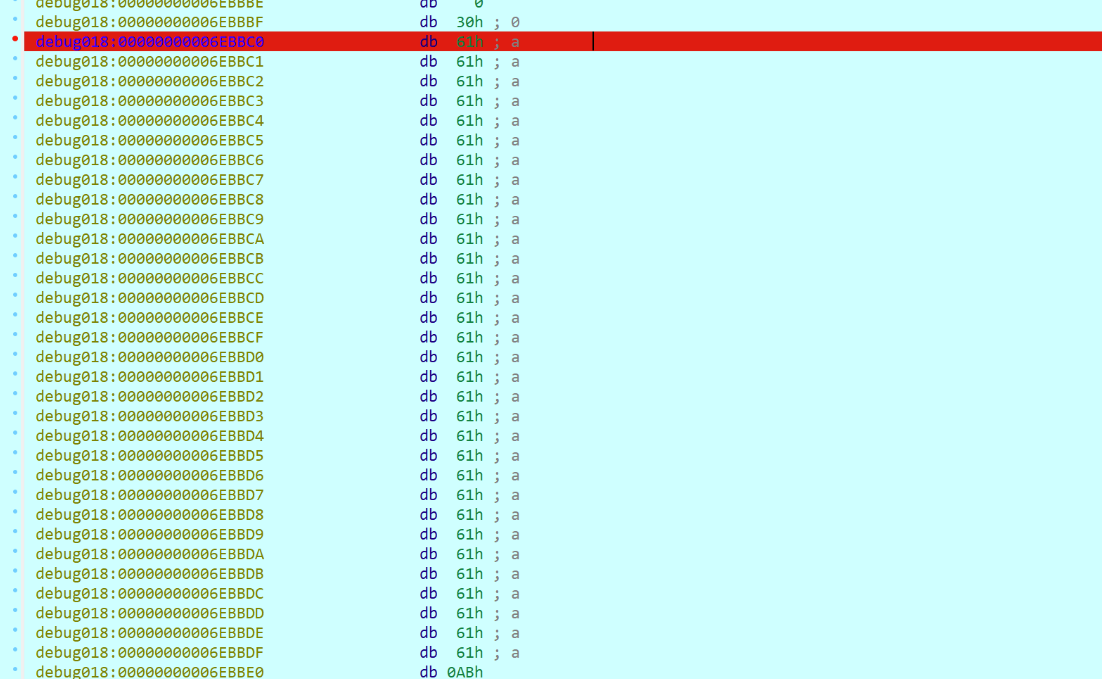Click address debug018:00000000006EBBBF
This screenshot has width=1102, height=679.
pyautogui.click(x=150, y=22)
